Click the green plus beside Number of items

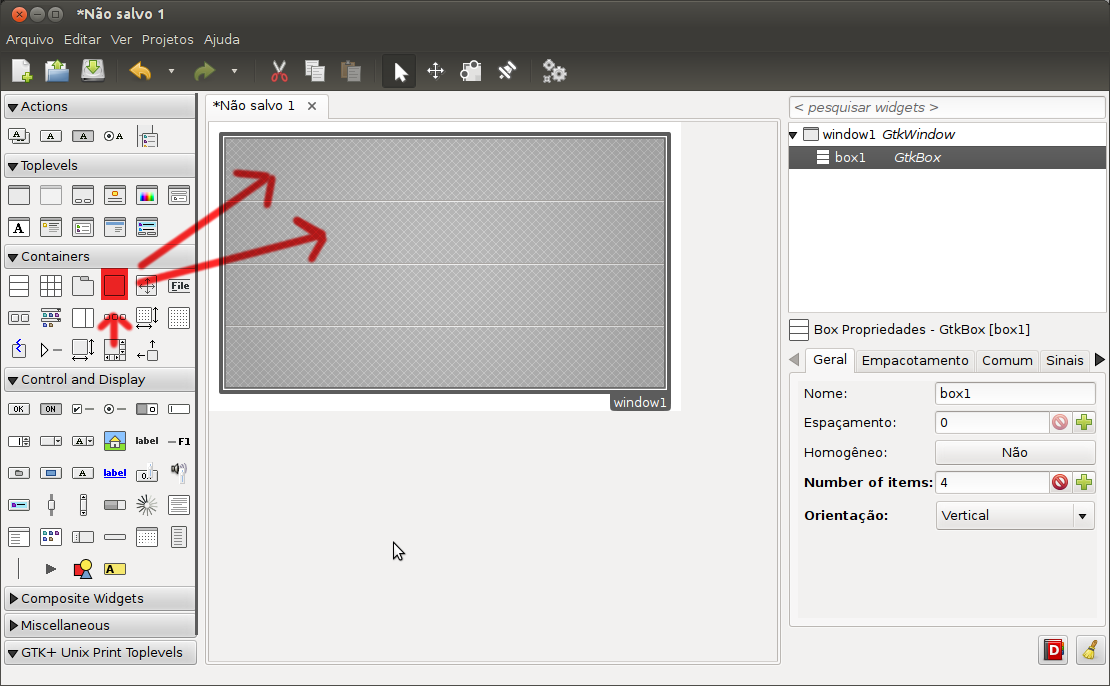(1084, 482)
